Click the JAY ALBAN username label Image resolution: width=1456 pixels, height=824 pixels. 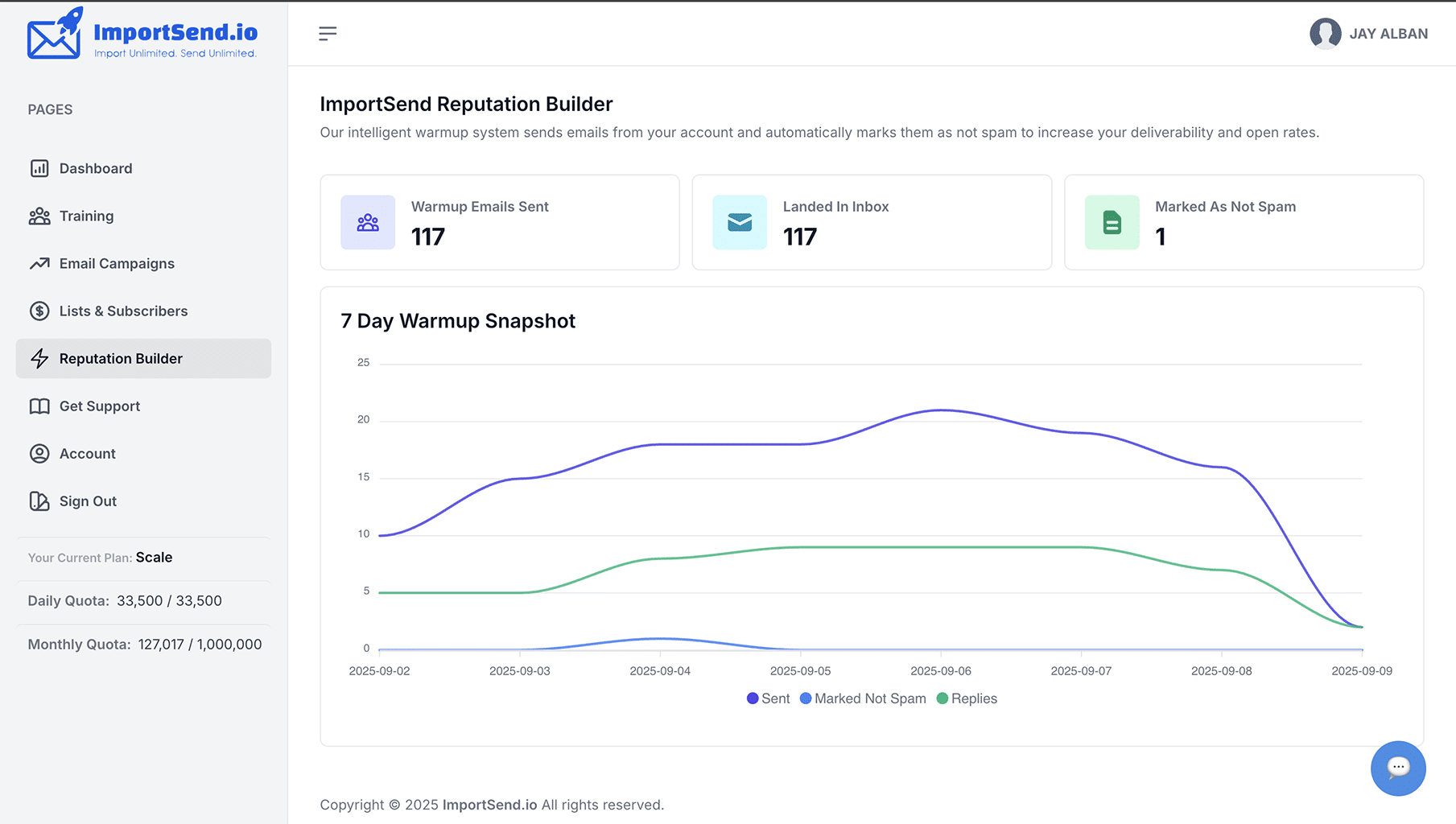pyautogui.click(x=1388, y=34)
